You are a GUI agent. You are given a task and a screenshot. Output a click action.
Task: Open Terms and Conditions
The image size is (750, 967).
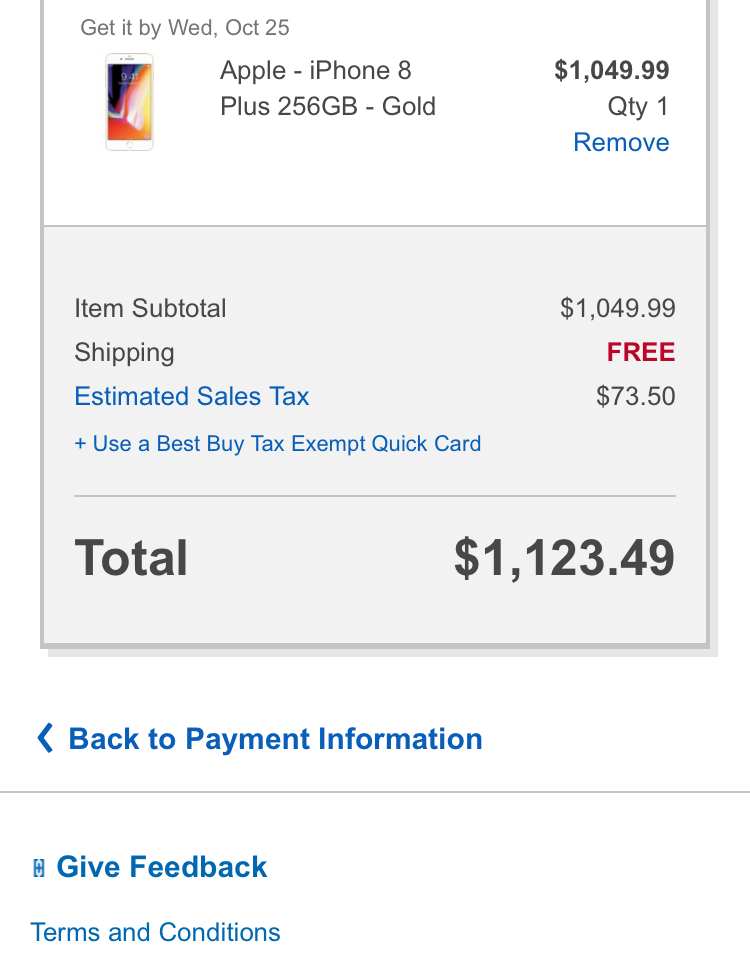pos(156,933)
